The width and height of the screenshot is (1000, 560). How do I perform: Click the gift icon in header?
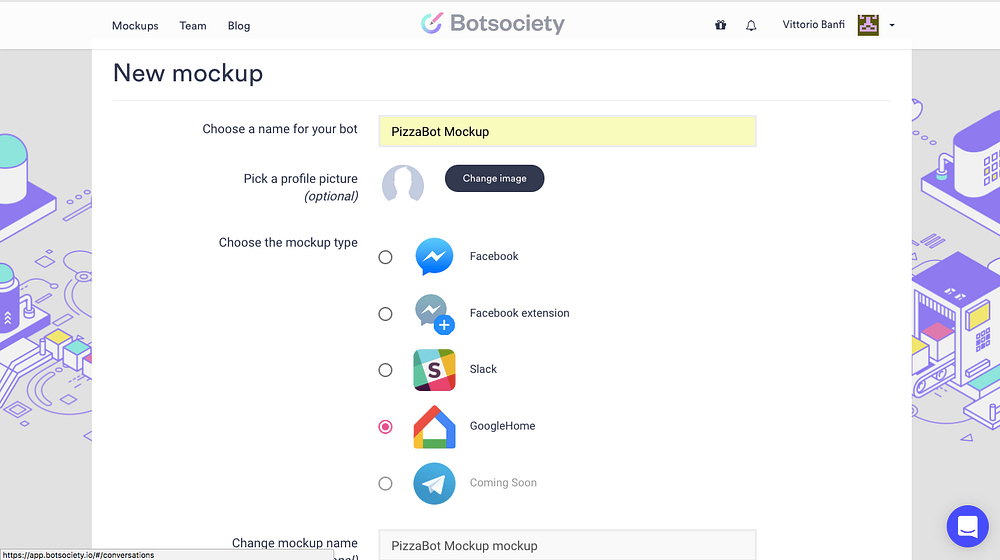coord(720,25)
